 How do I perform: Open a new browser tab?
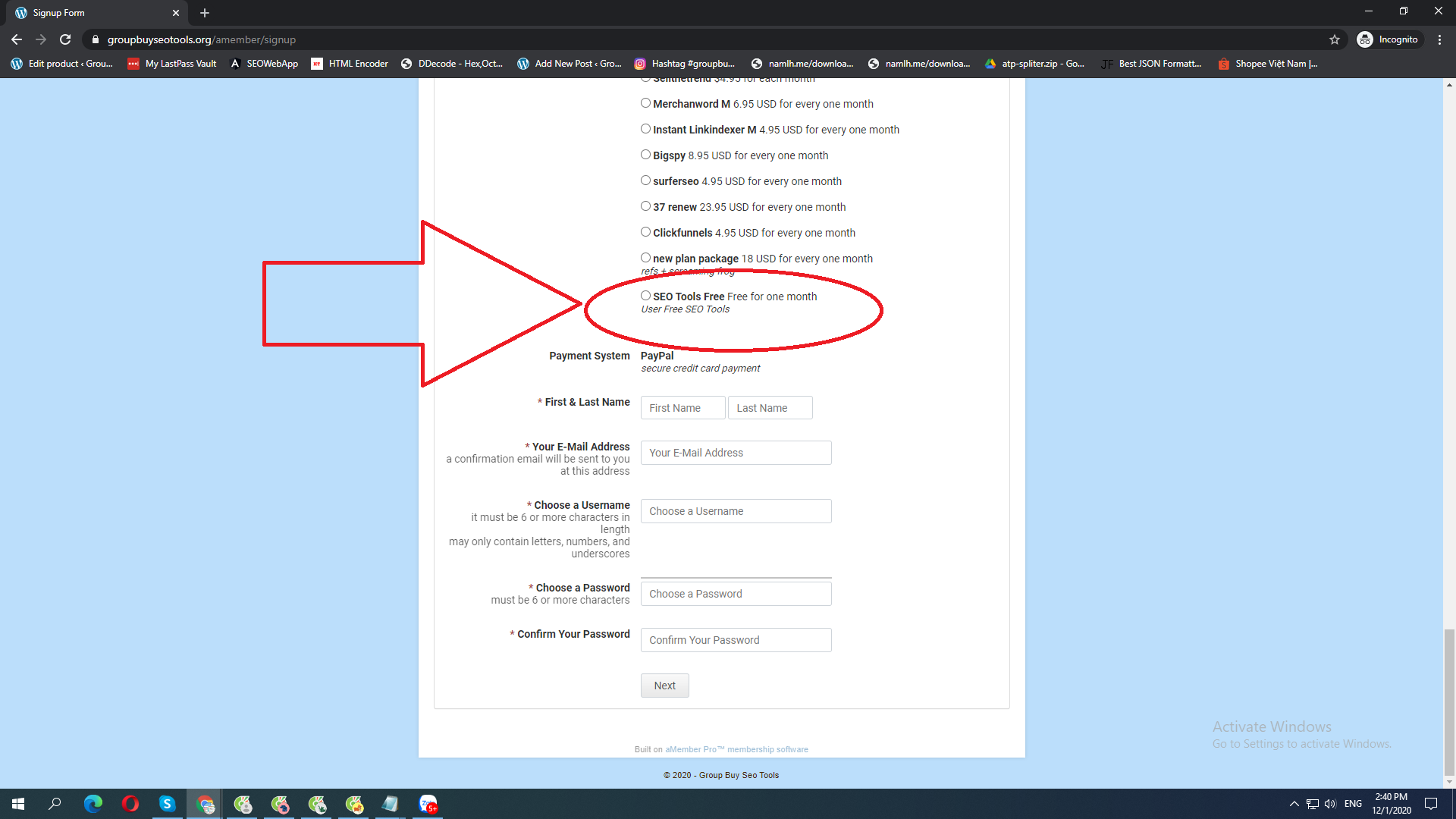coord(205,13)
